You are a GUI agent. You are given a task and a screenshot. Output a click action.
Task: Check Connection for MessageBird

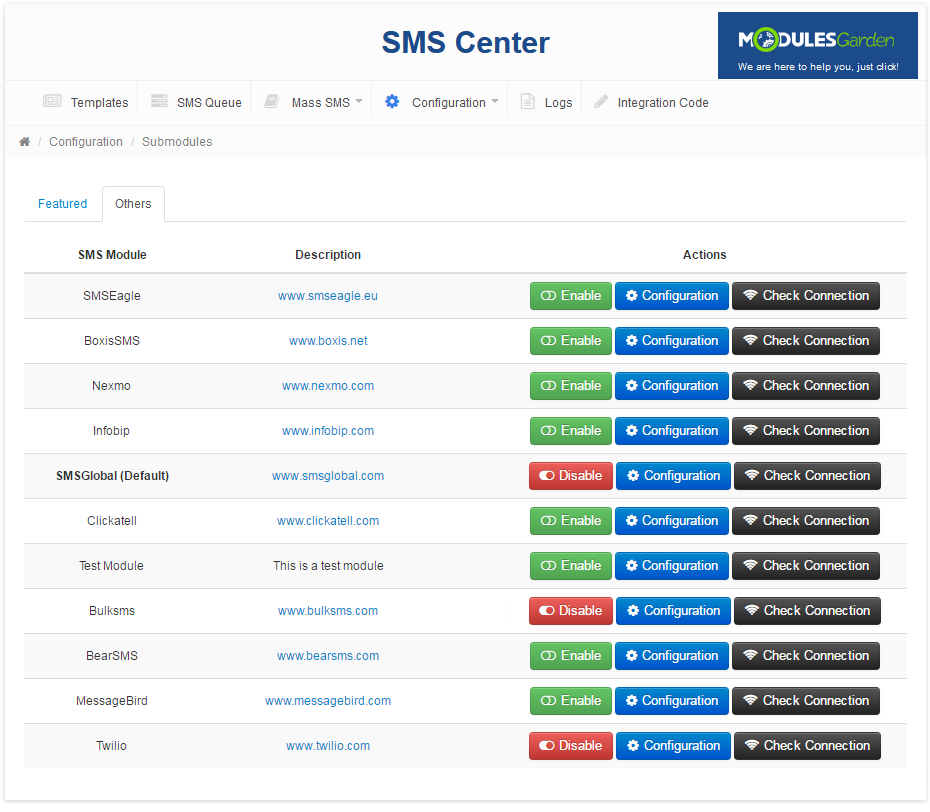point(805,701)
